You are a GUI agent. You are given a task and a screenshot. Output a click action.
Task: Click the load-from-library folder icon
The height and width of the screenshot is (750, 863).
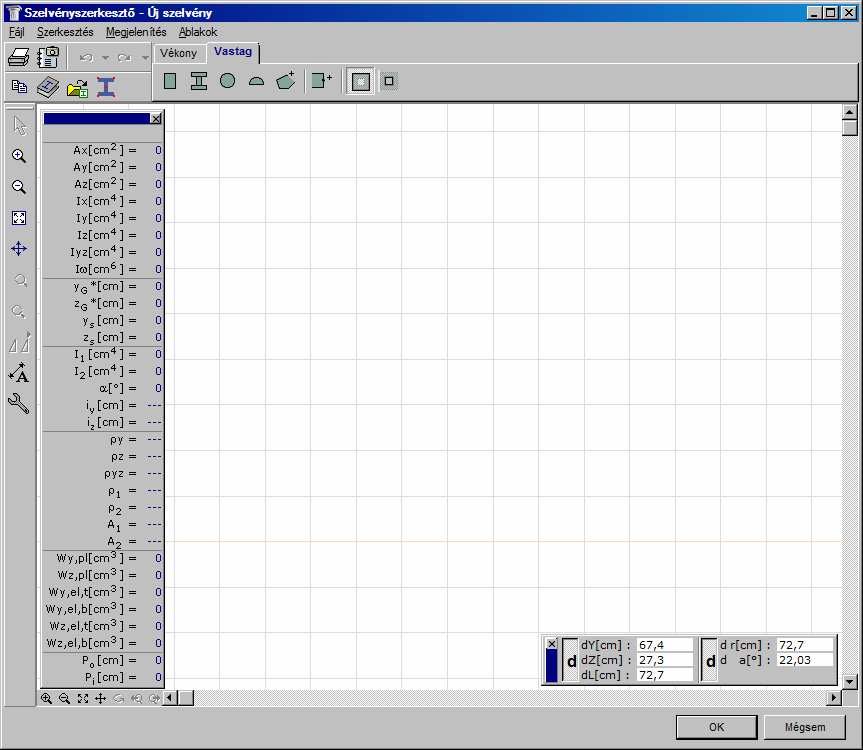(x=77, y=88)
